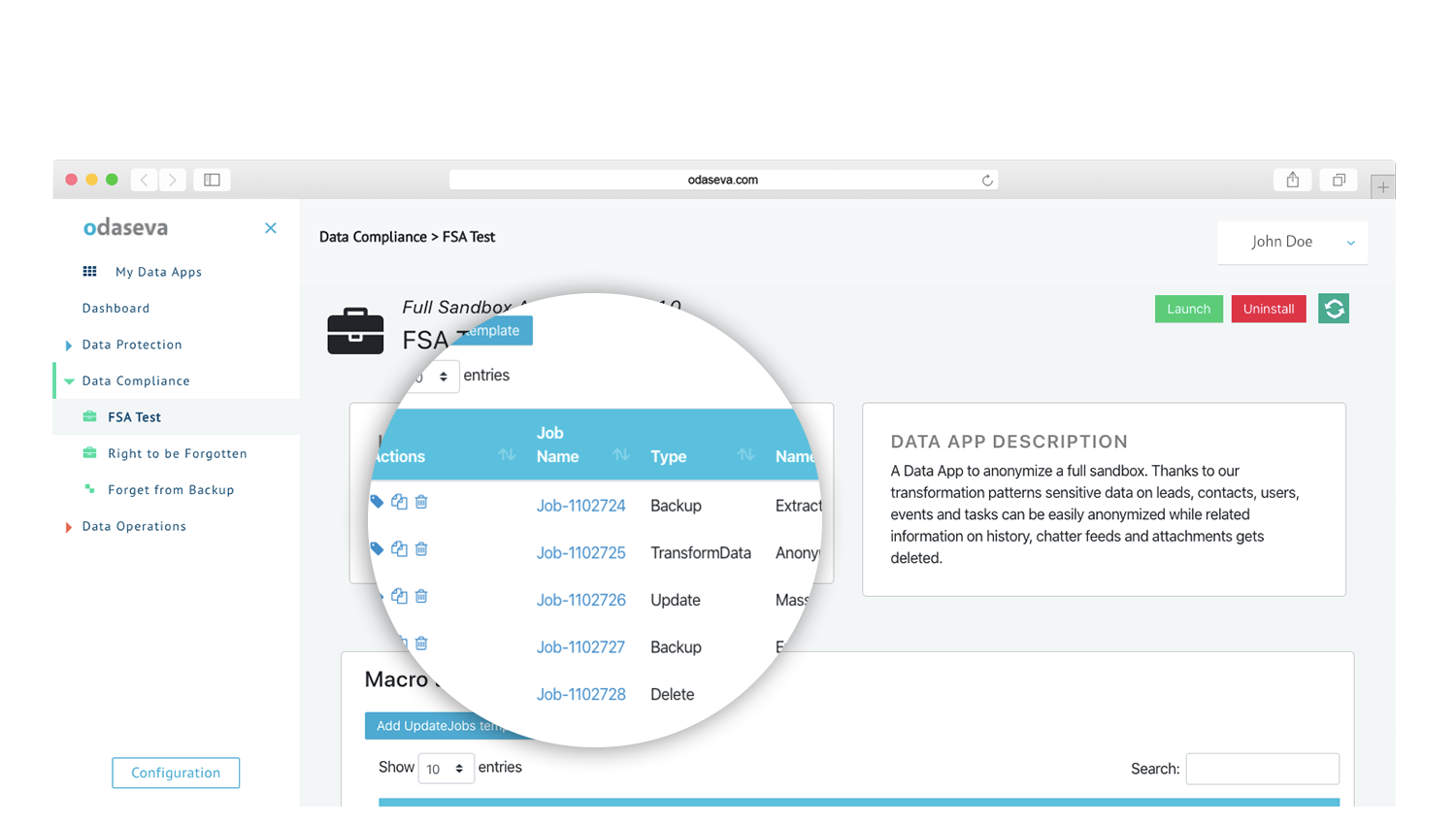Click the green refresh icon
Screen dimensions: 1456x825
point(1334,309)
